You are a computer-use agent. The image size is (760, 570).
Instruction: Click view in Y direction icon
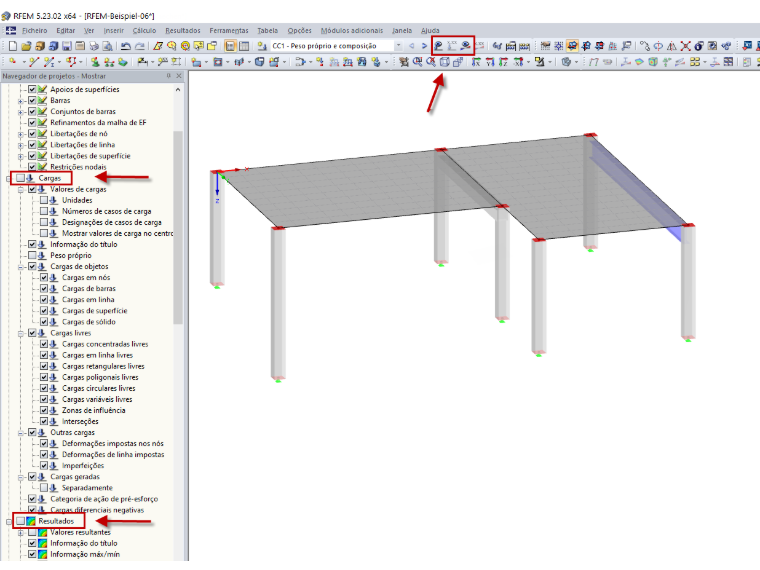coord(490,62)
